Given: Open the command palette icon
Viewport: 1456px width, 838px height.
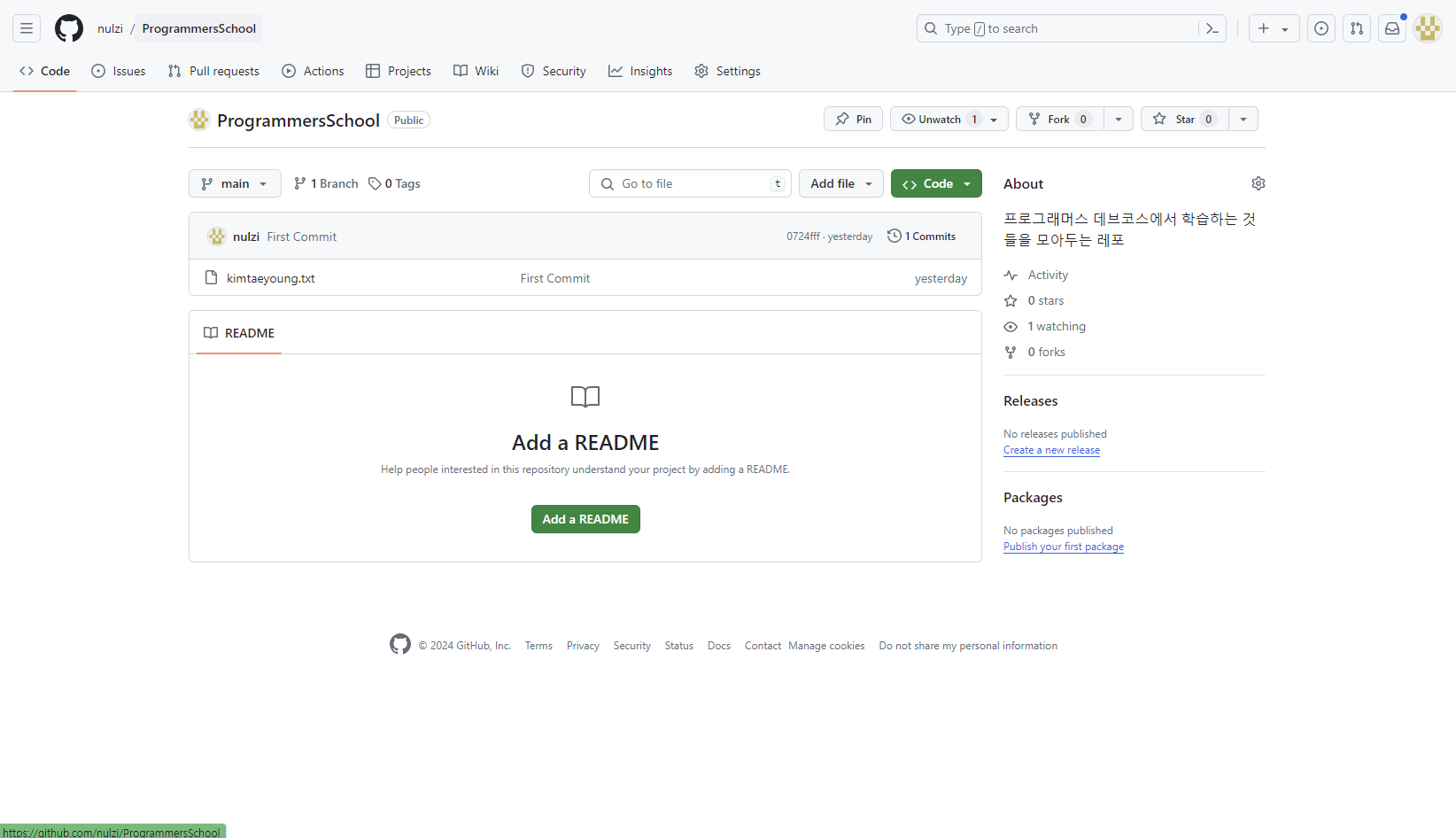Looking at the screenshot, I should click(1212, 28).
